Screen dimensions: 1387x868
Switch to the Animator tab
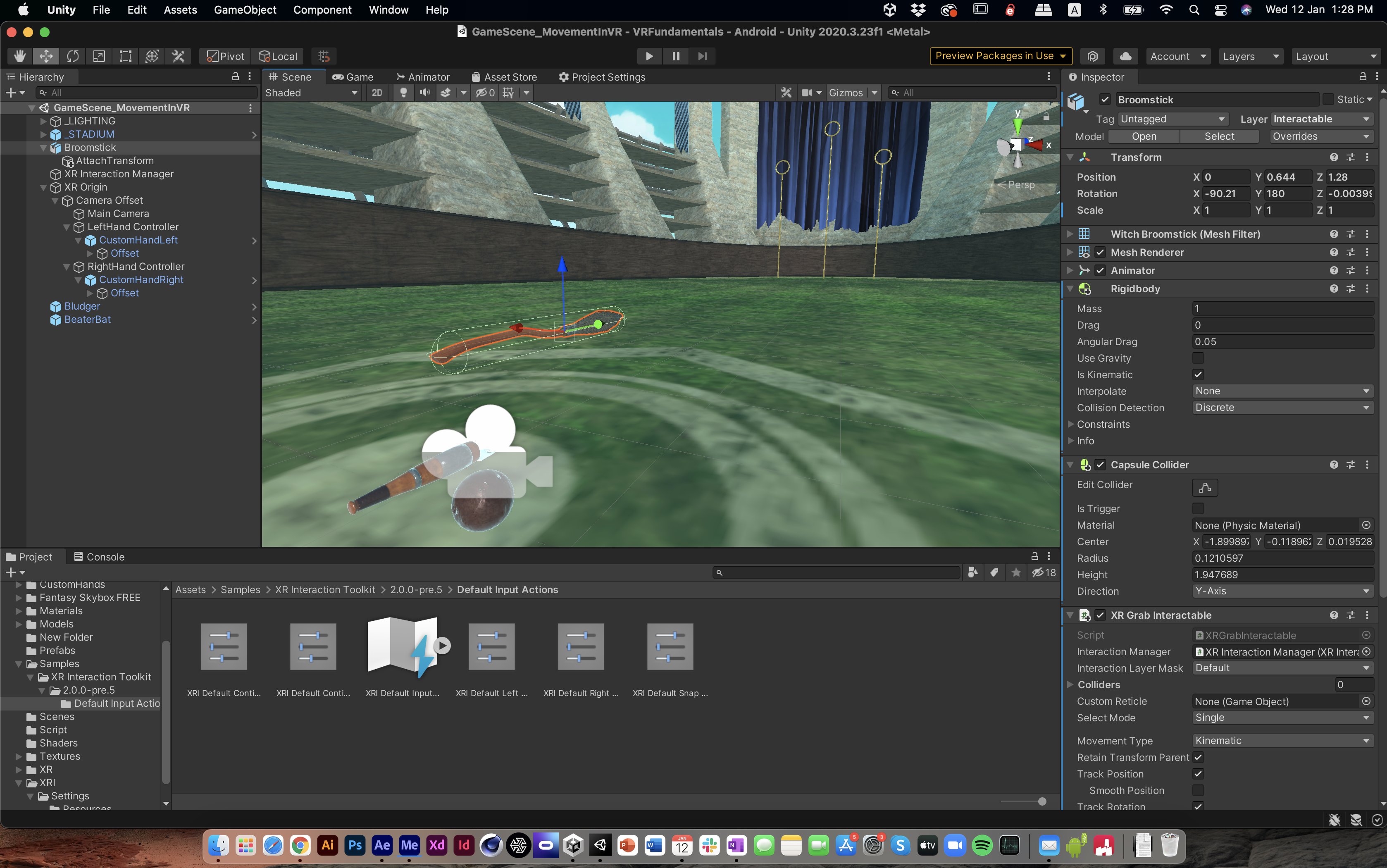pyautogui.click(x=423, y=77)
